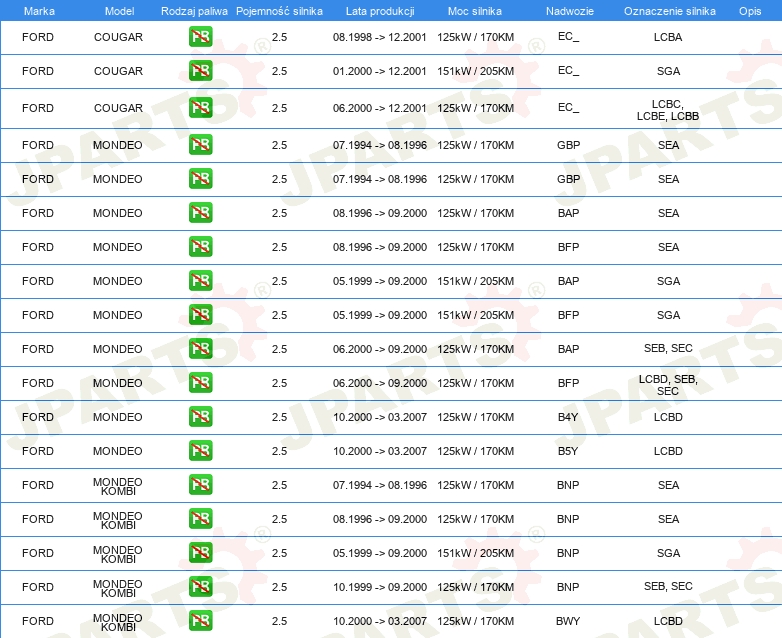The width and height of the screenshot is (782, 638).
Task: Click MONDEO KOMBI cell in BWY row
Action: click(x=118, y=622)
